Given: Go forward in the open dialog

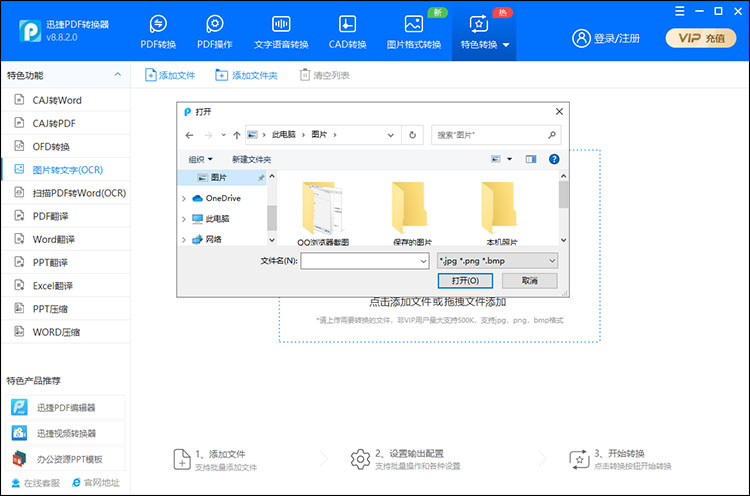Looking at the screenshot, I should pyautogui.click(x=208, y=135).
